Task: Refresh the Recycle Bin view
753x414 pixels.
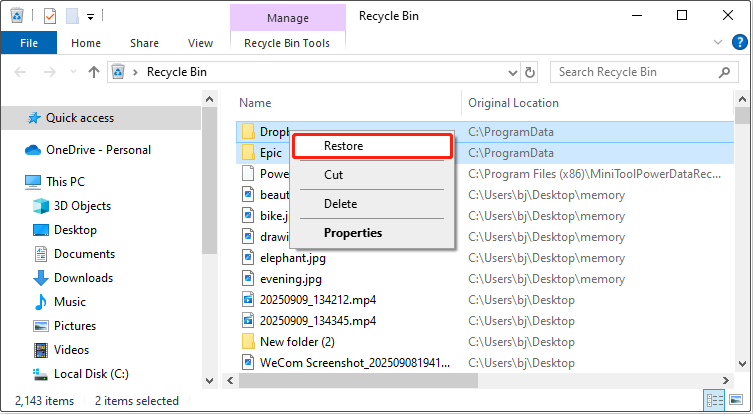Action: [x=531, y=71]
